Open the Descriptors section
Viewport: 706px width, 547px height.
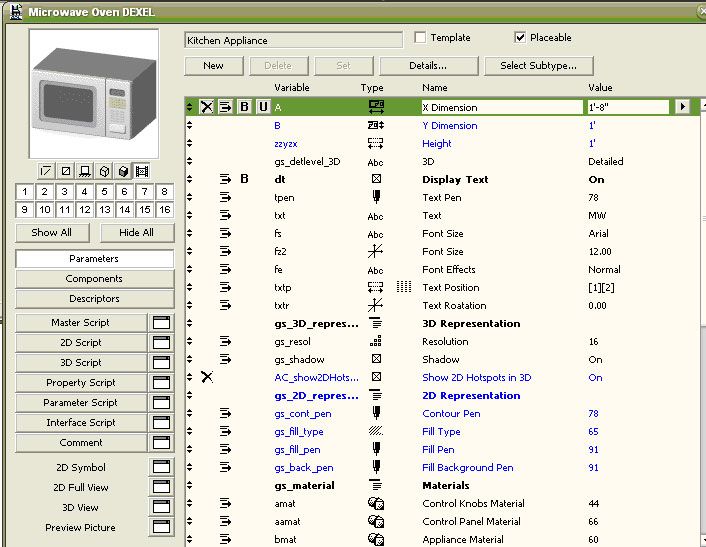coord(94,299)
